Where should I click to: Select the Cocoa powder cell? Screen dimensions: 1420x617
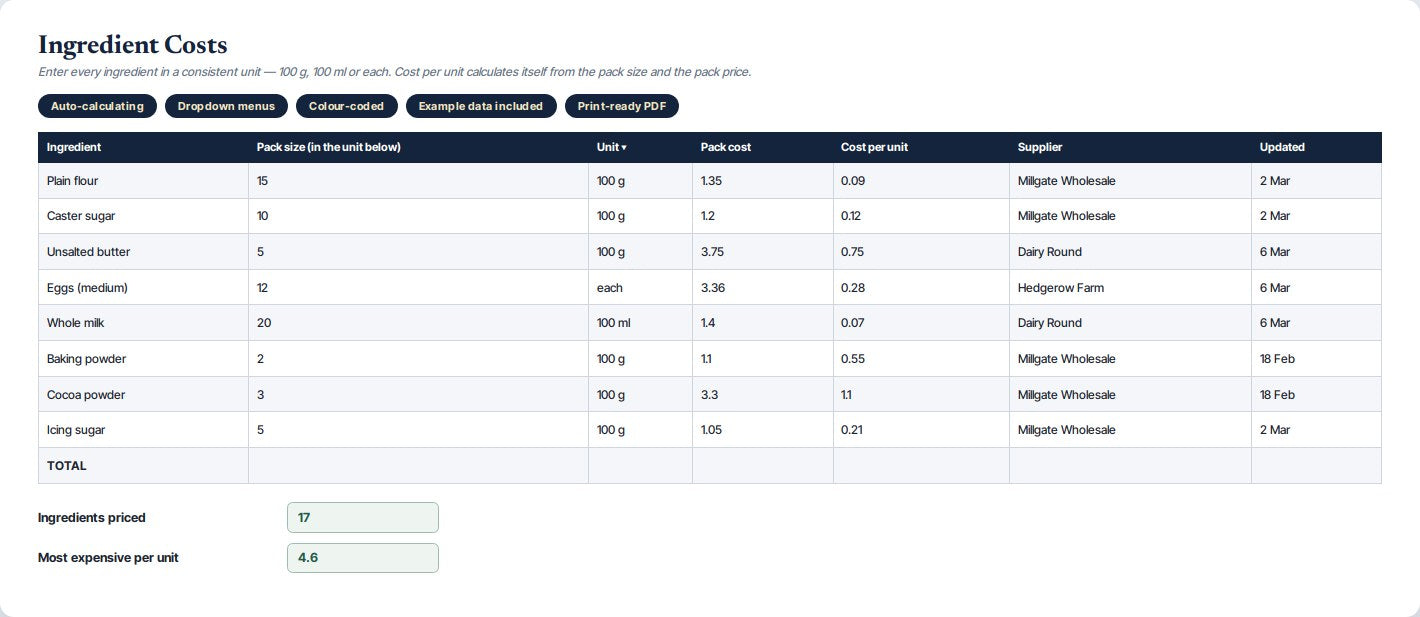143,395
